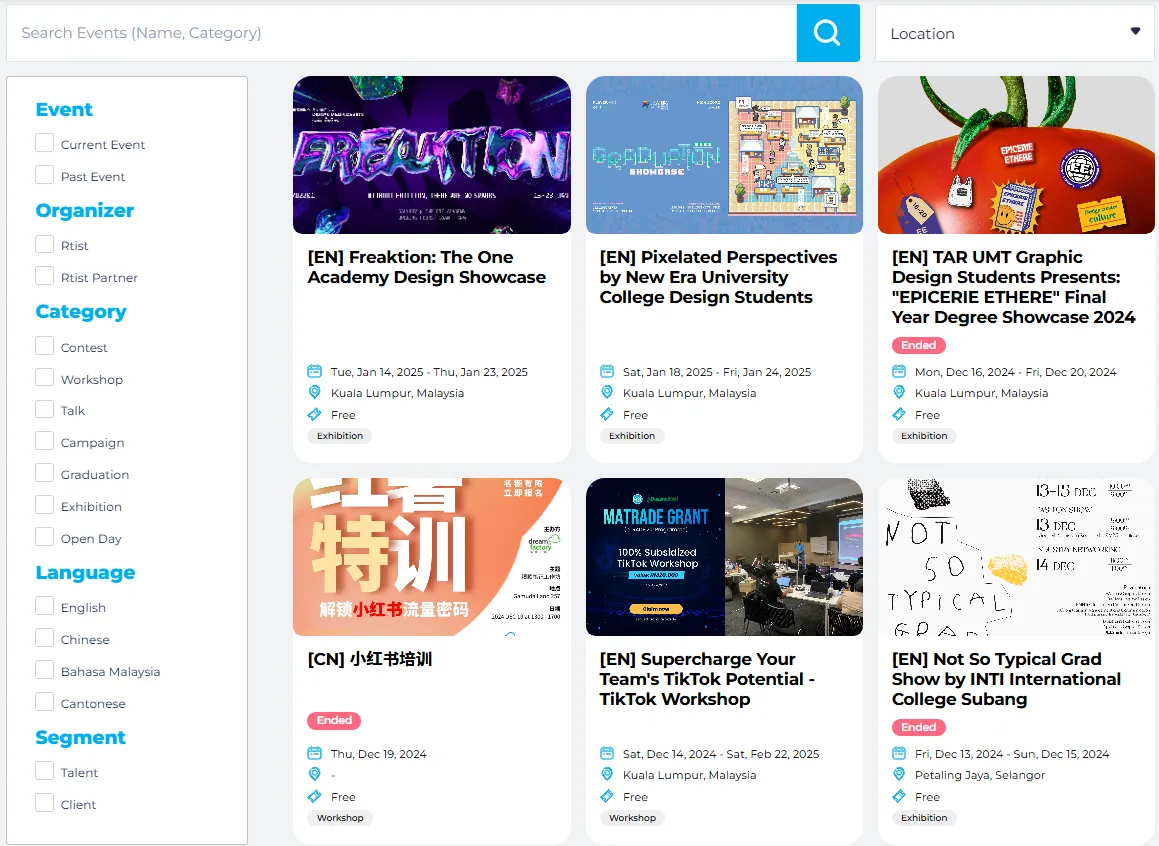Click location pin on Not So Typical Grad card
1159x846 pixels.
point(899,774)
